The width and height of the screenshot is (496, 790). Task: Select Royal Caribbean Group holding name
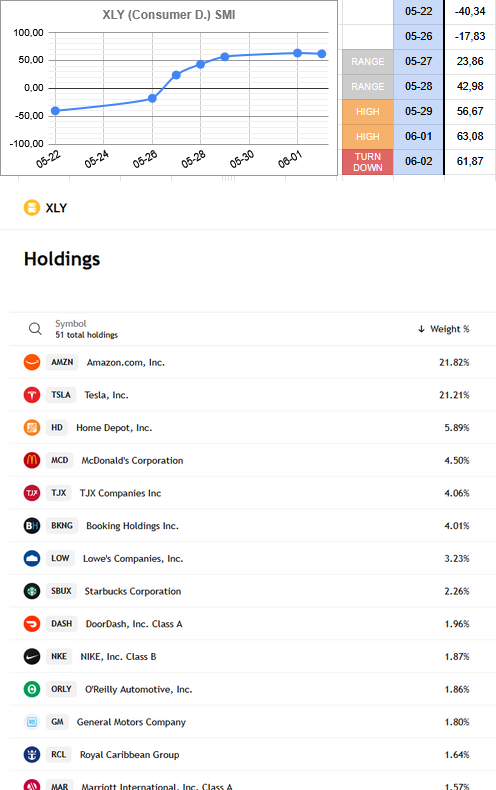[130, 755]
